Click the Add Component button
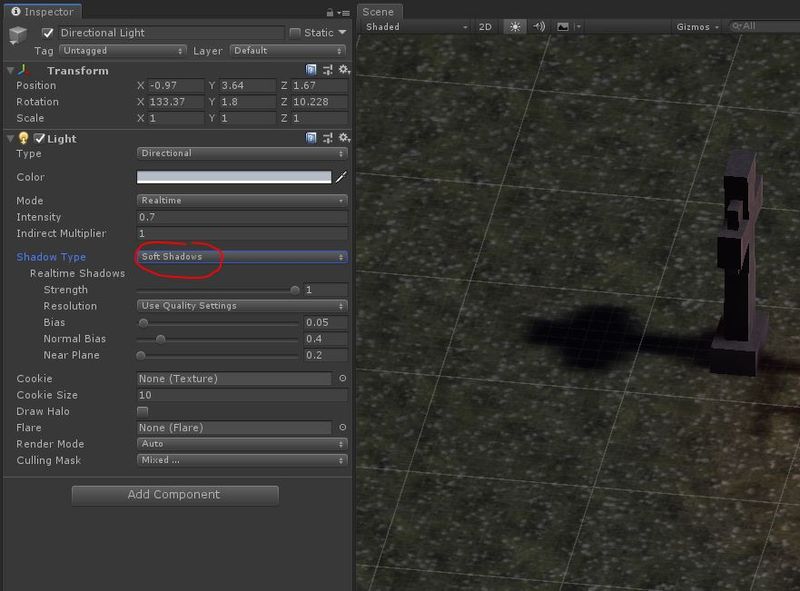Viewport: 800px width, 591px height. pyautogui.click(x=175, y=495)
